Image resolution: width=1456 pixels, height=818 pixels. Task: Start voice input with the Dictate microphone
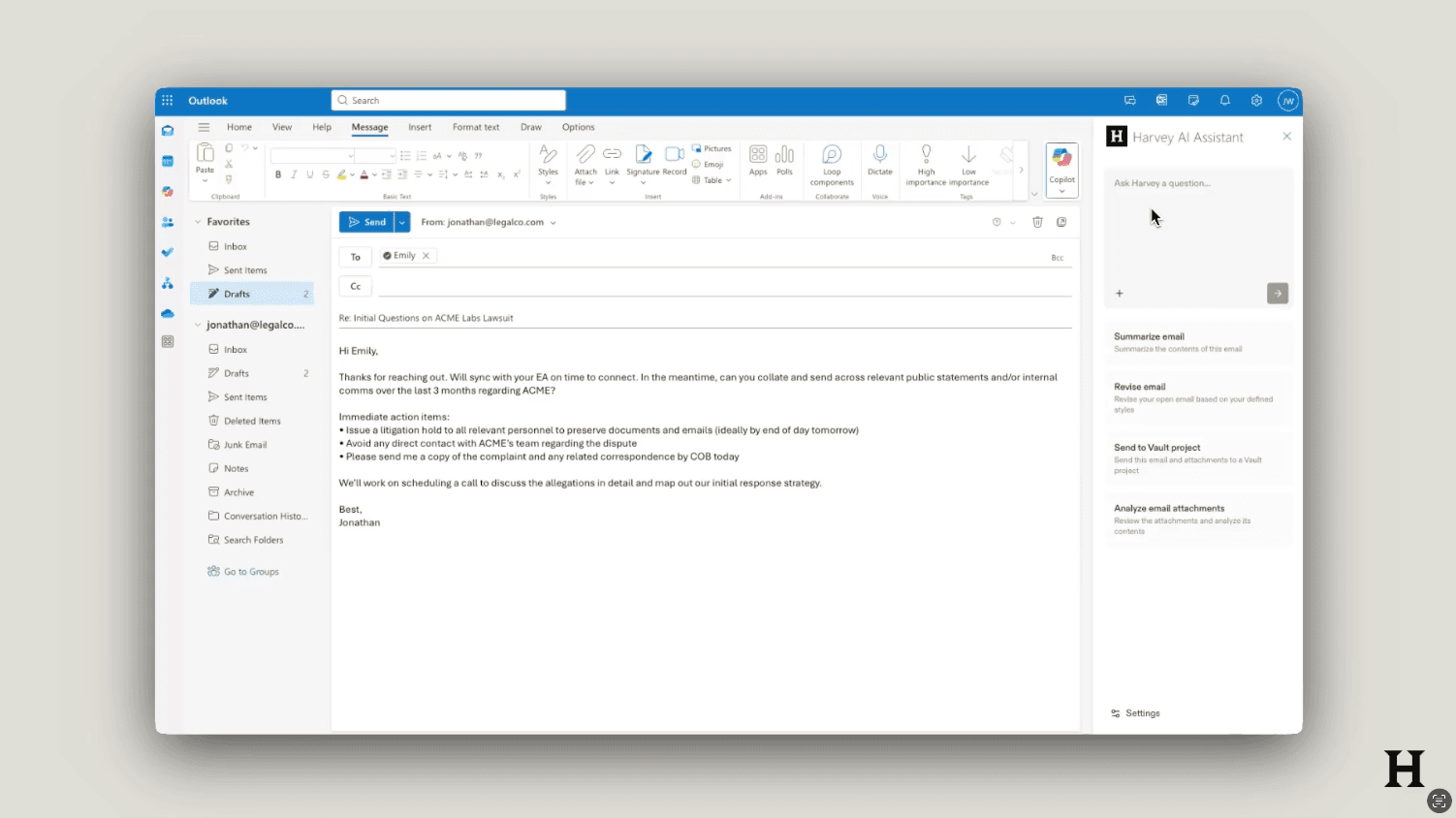point(879,155)
